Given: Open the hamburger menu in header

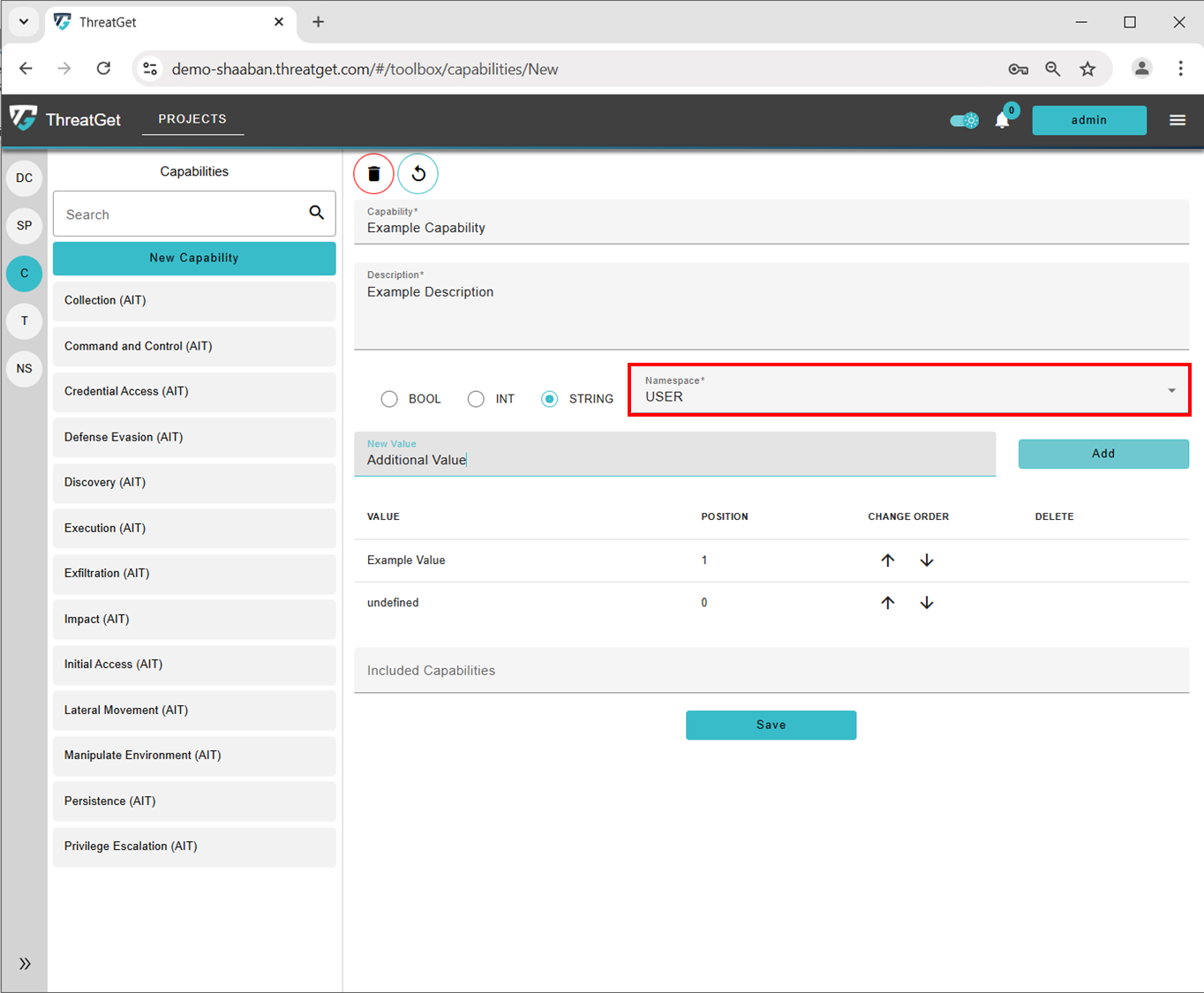Looking at the screenshot, I should coord(1178,120).
